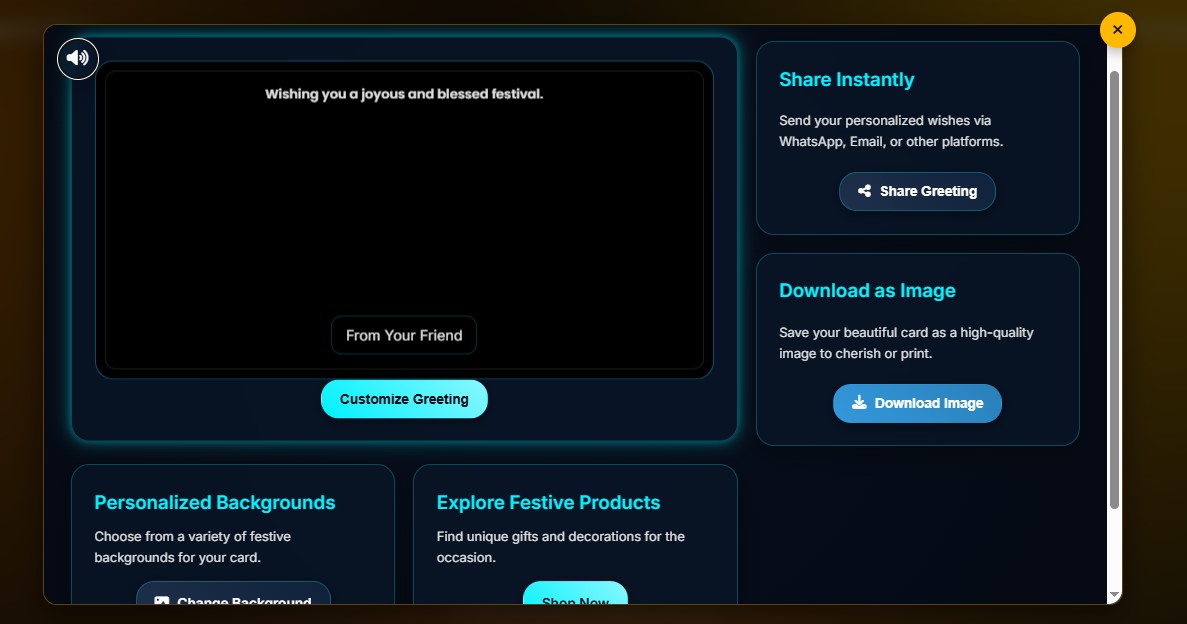Image resolution: width=1187 pixels, height=624 pixels.
Task: Click the WhatsApp, Email sharing description
Action: [890, 131]
